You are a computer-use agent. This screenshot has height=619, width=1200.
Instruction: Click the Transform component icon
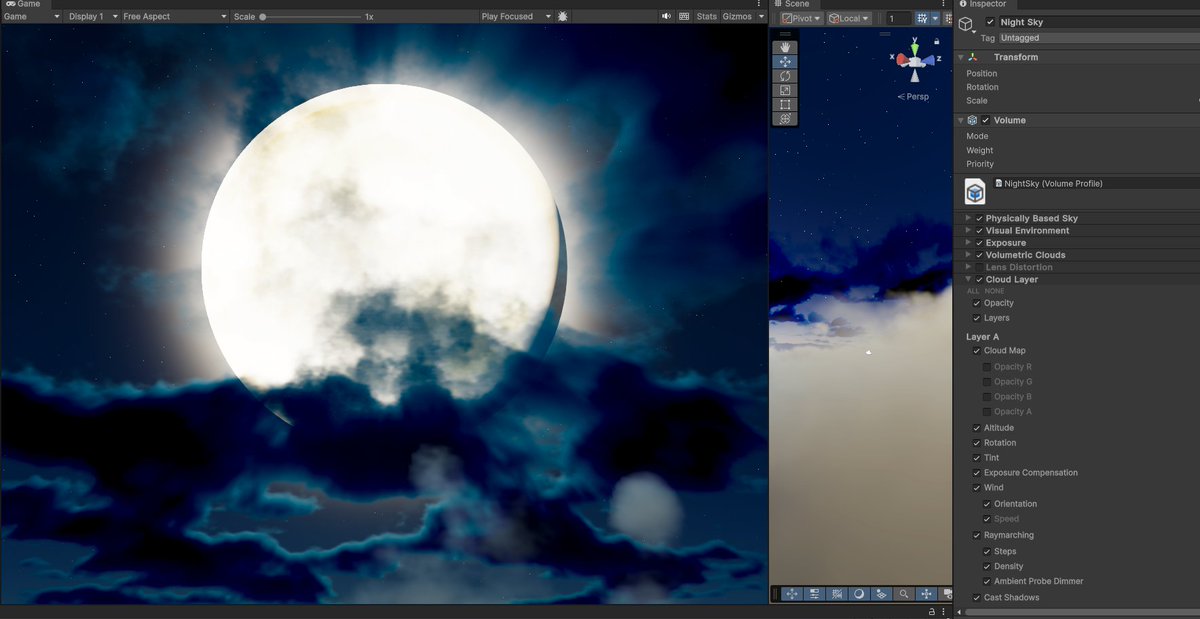pos(972,57)
